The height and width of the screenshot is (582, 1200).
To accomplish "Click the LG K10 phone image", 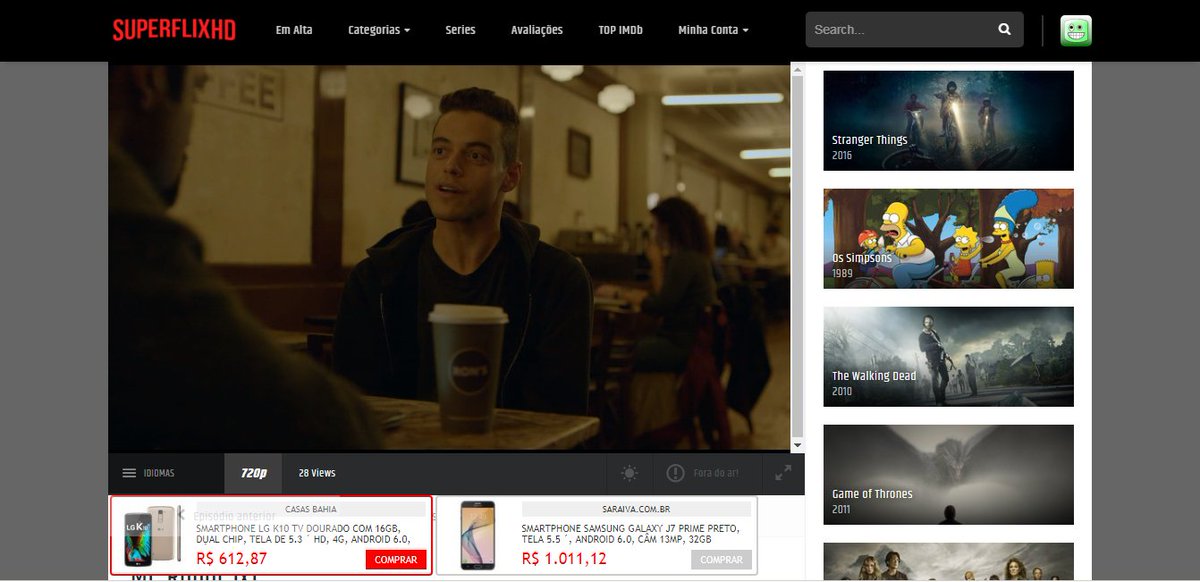I will [x=150, y=536].
